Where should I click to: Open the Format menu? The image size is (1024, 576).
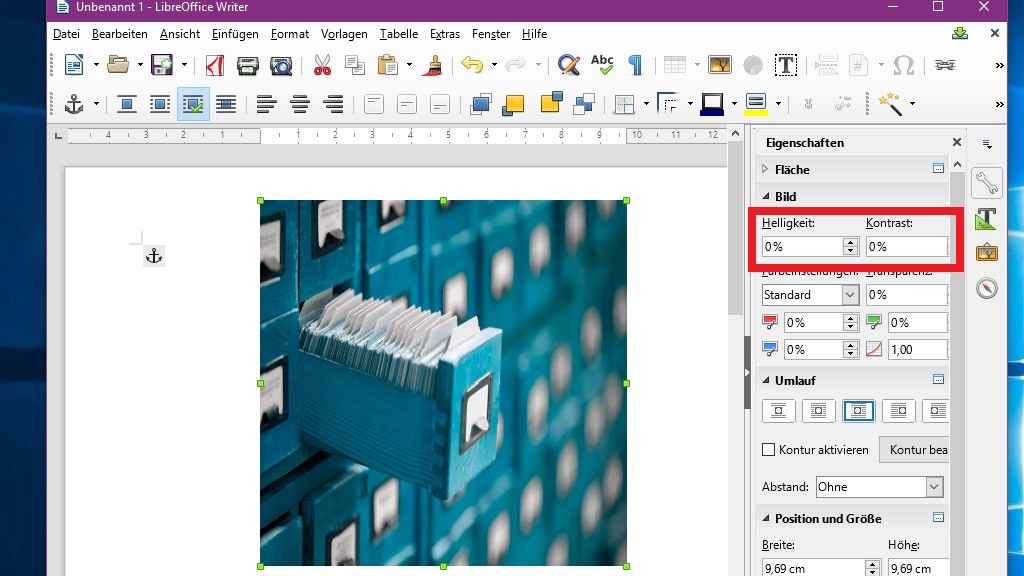coord(289,33)
